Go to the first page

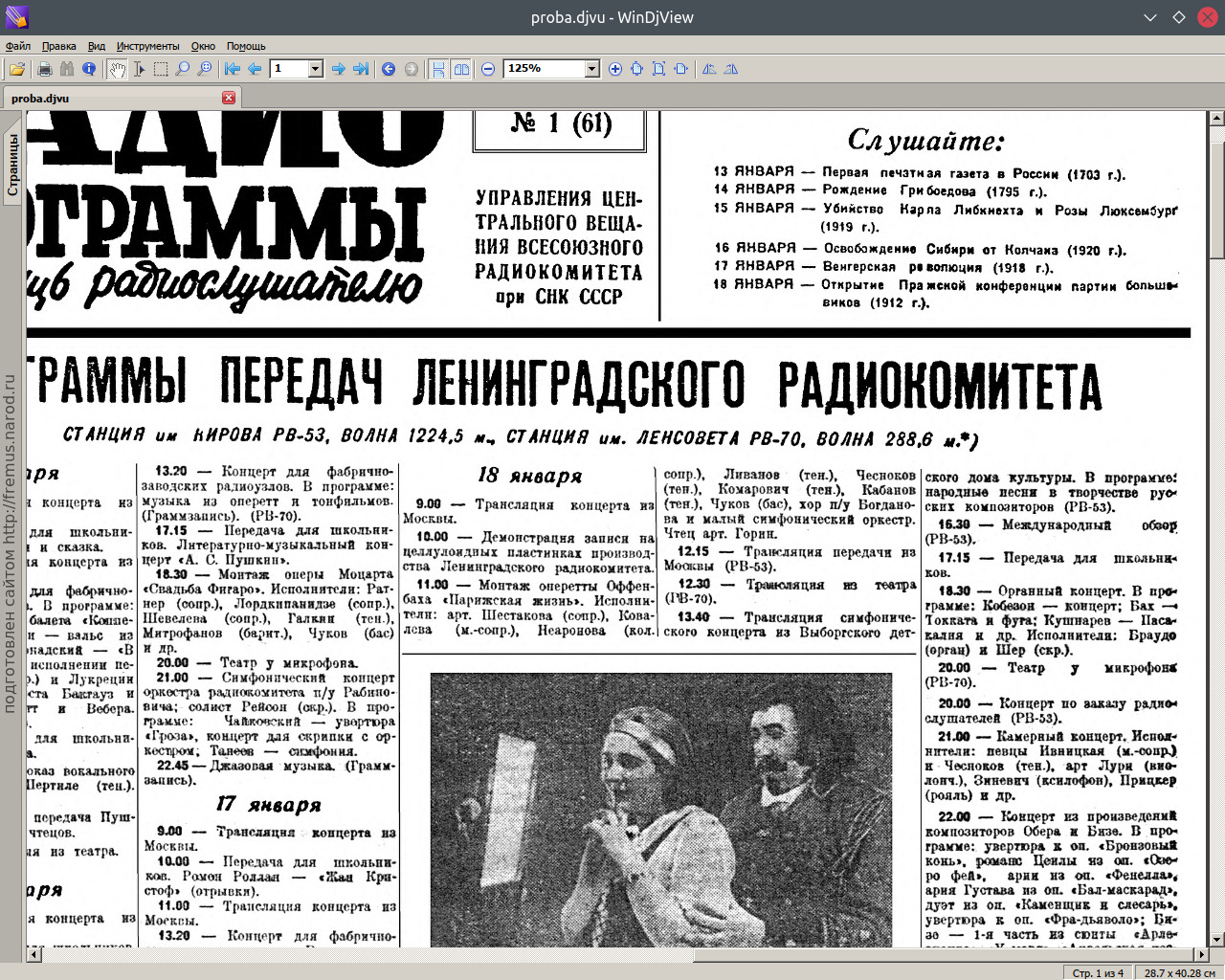232,69
